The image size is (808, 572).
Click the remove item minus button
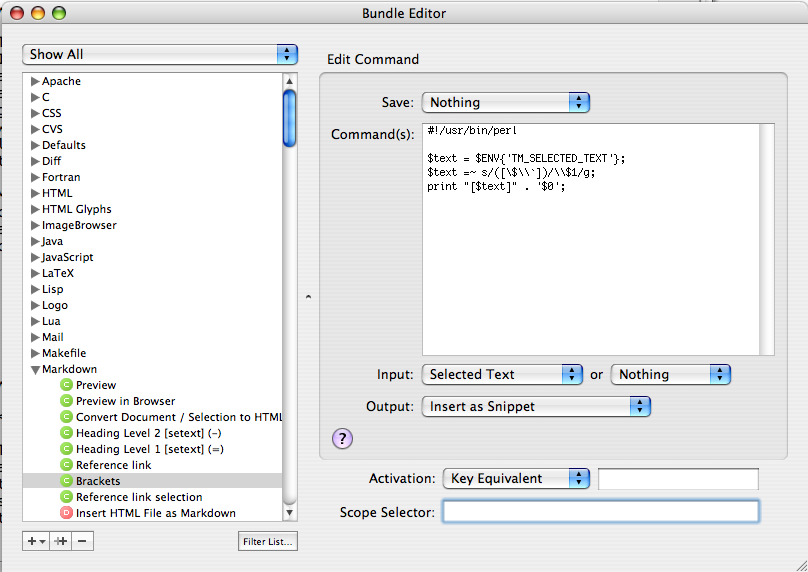coord(82,541)
